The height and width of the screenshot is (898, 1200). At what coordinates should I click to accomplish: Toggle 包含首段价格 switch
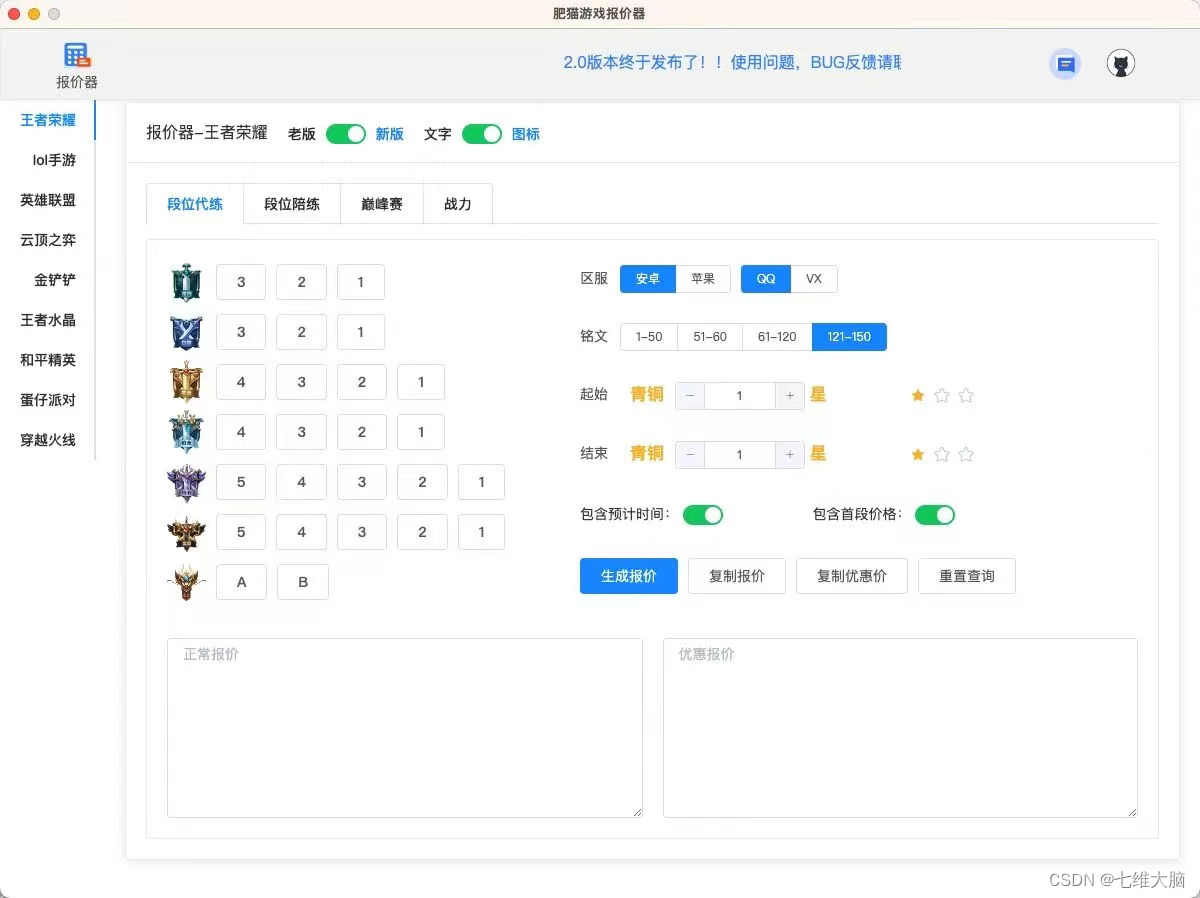click(935, 515)
